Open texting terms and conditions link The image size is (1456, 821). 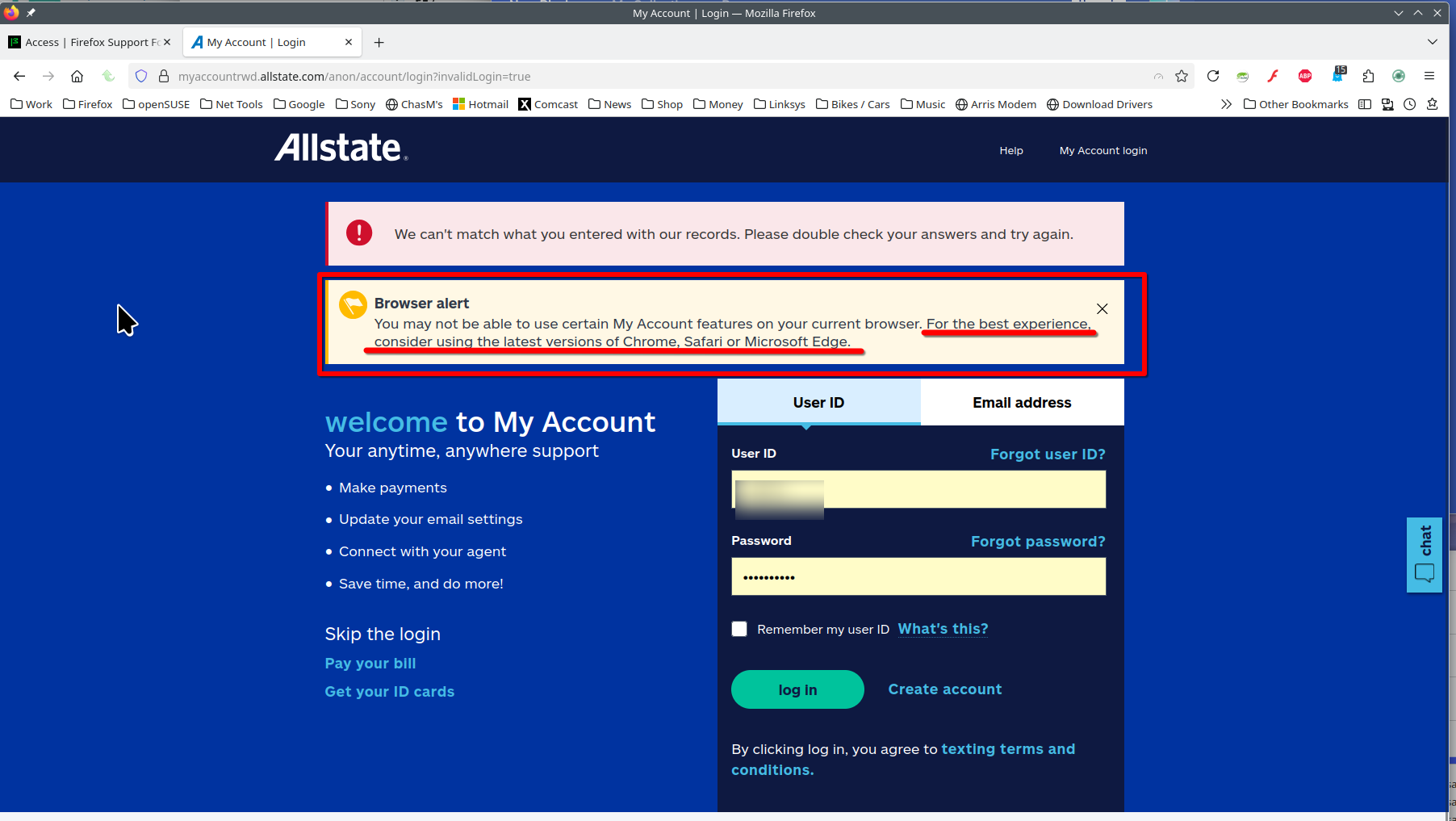(x=903, y=760)
